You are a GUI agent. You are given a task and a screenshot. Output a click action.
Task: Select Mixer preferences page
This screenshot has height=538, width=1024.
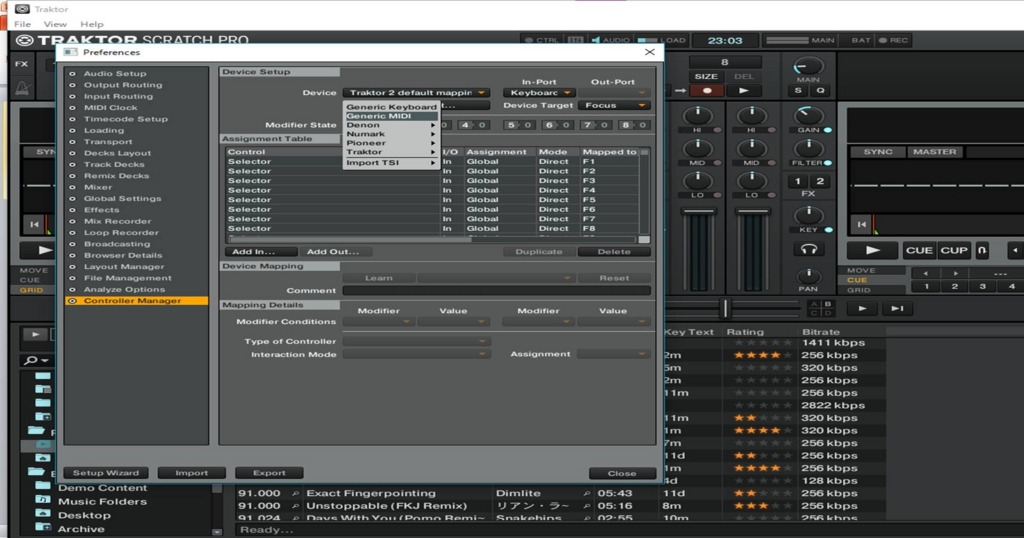click(98, 187)
